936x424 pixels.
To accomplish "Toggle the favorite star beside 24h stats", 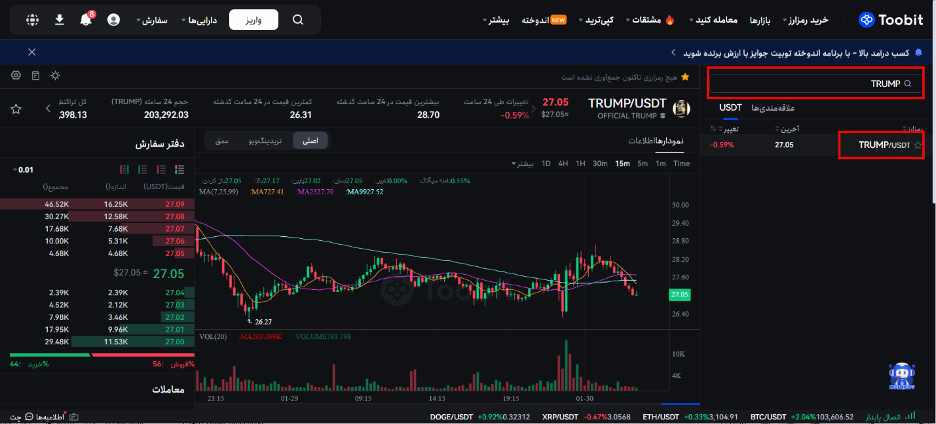I will tap(15, 108).
